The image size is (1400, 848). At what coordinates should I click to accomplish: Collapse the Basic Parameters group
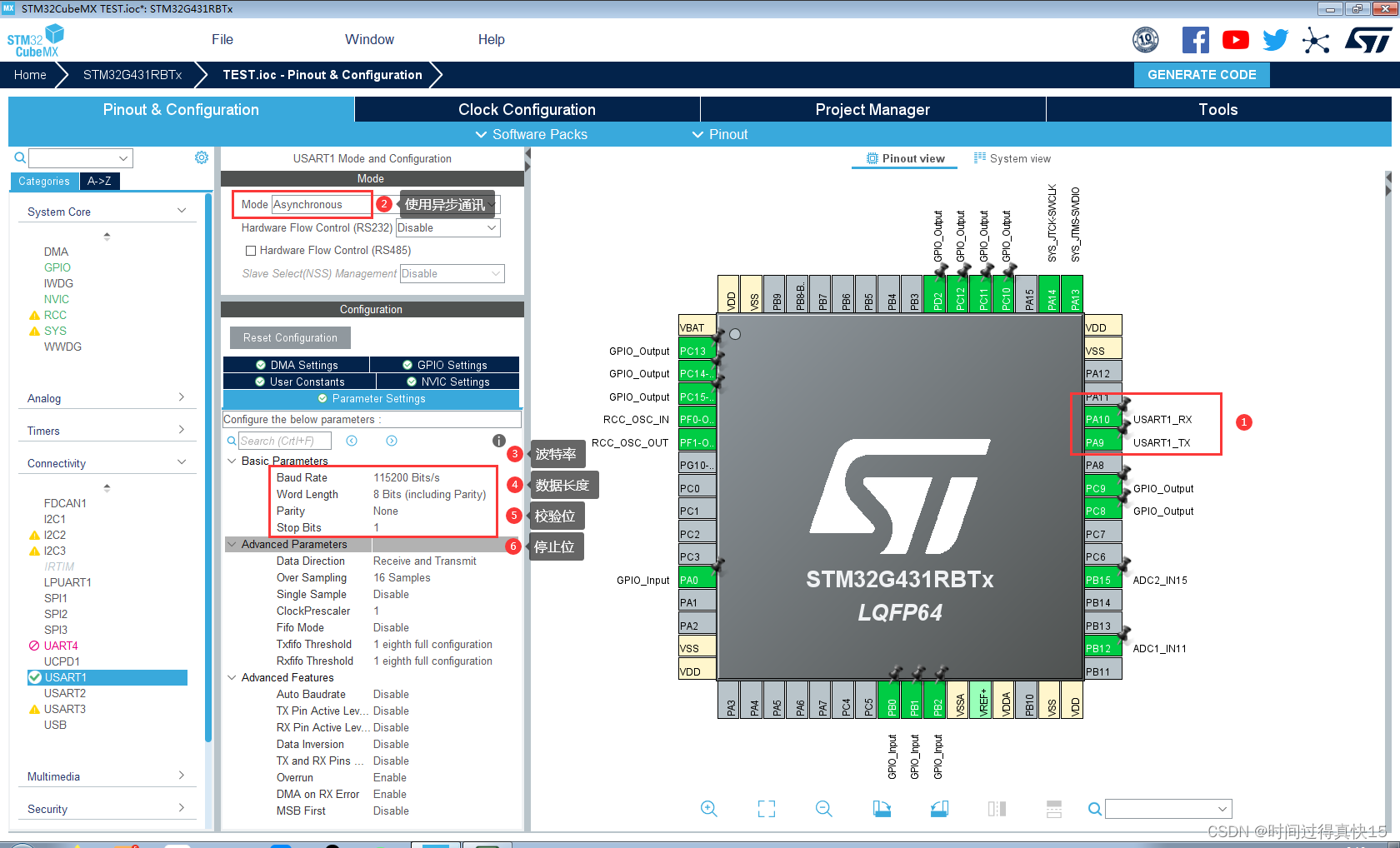232,461
